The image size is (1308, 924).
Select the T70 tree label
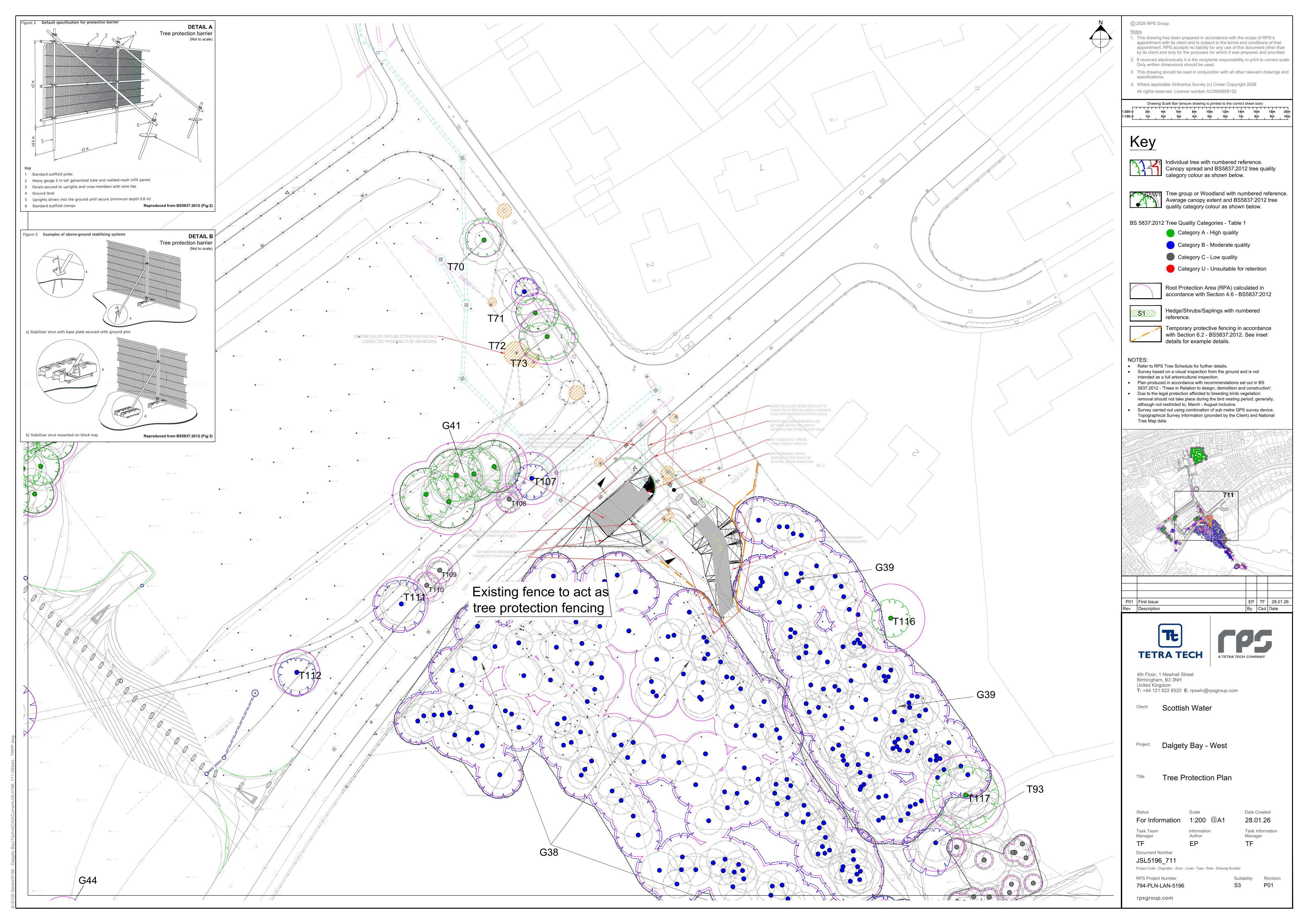[x=455, y=267]
